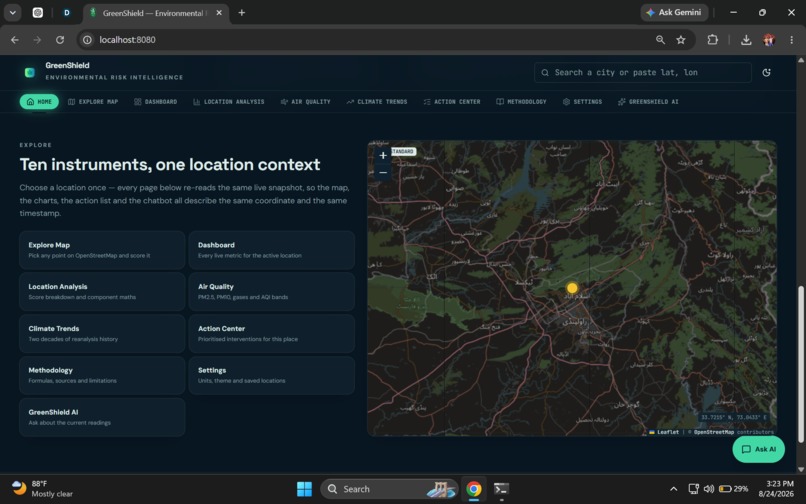Open the Location Analysis card
Image resolution: width=806 pixels, height=504 pixels.
[102, 292]
